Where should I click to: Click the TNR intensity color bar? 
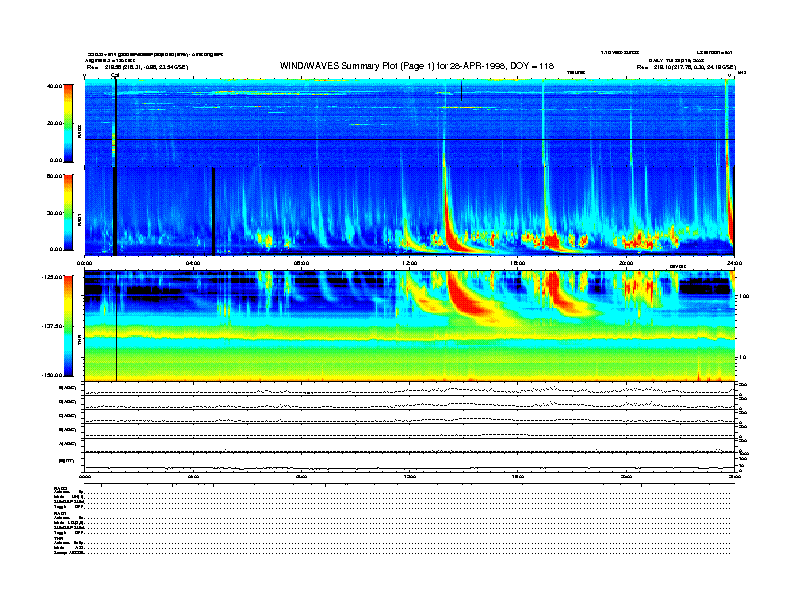point(68,326)
